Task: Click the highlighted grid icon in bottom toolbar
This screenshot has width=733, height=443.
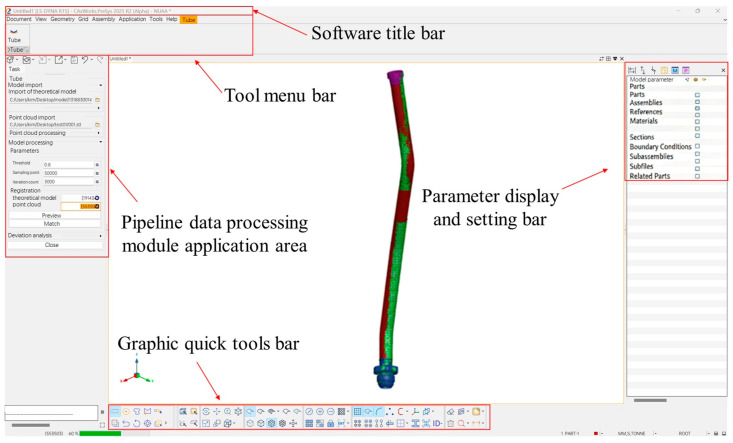Action: tap(357, 412)
